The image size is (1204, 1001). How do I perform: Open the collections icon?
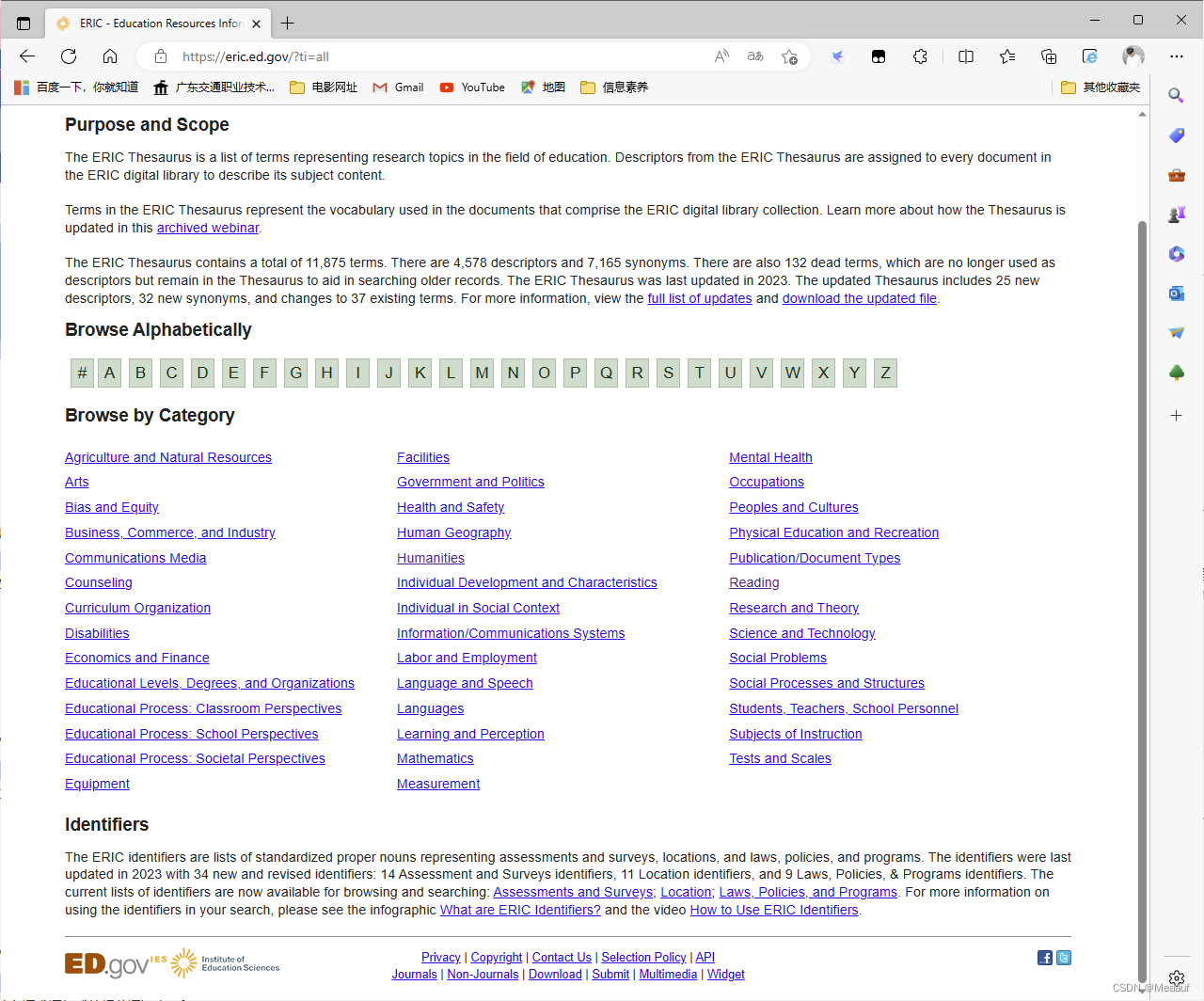pyautogui.click(x=1049, y=56)
